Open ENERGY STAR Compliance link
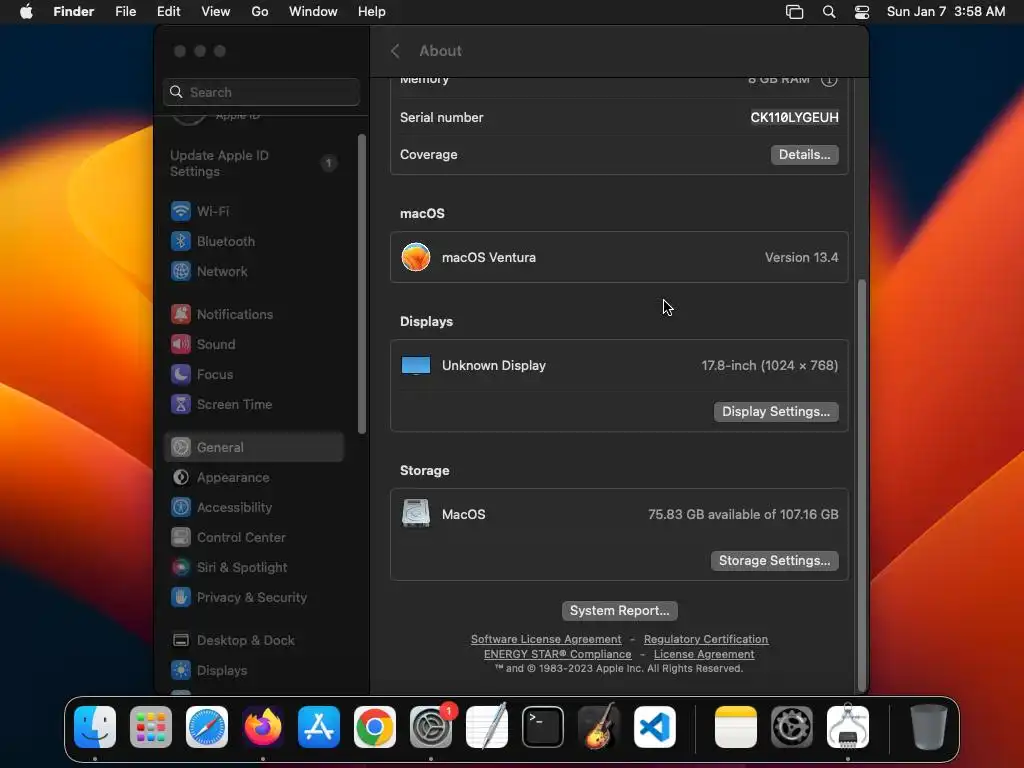Image resolution: width=1024 pixels, height=768 pixels. tap(558, 654)
